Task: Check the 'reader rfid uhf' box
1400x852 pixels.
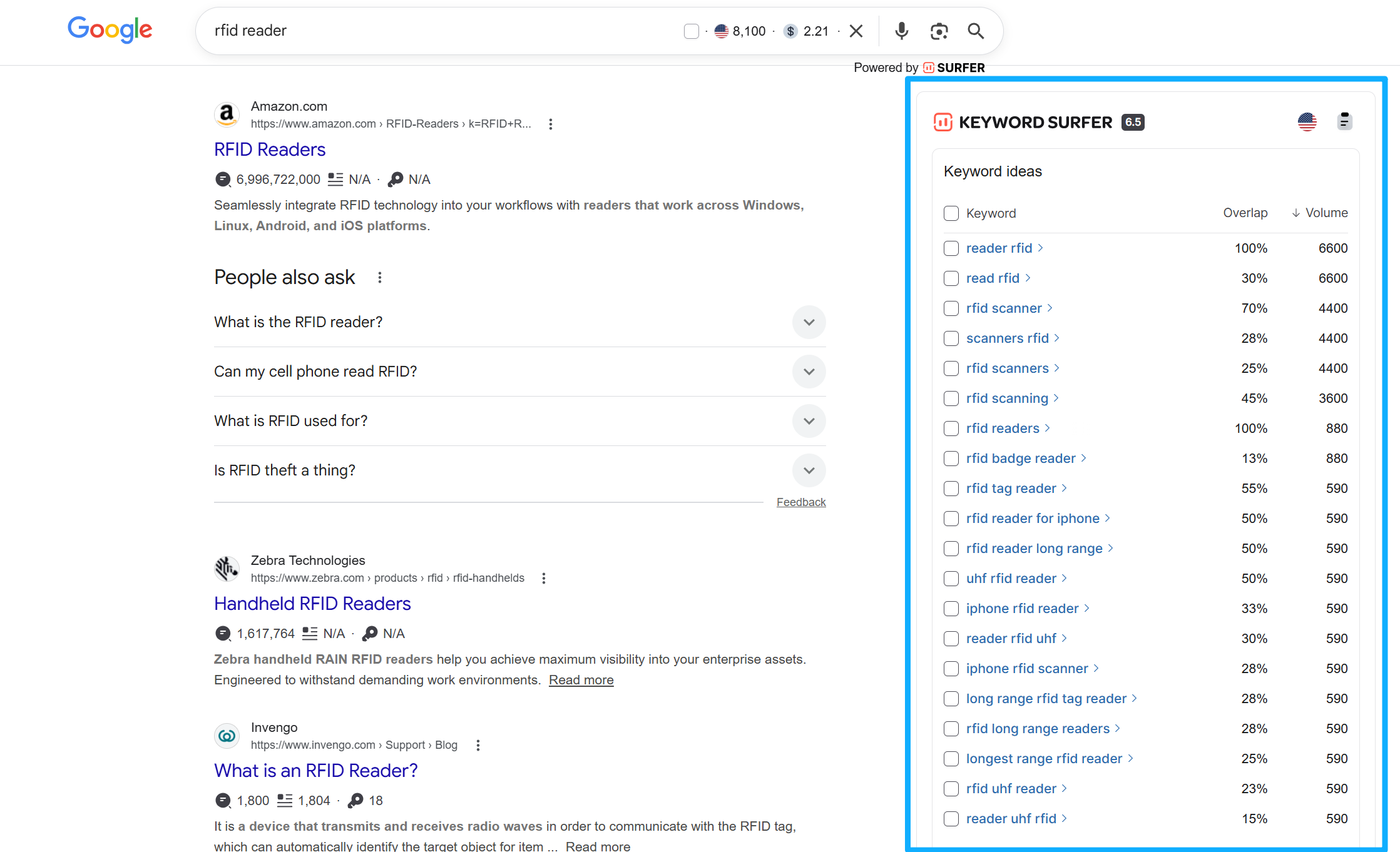Action: point(951,639)
